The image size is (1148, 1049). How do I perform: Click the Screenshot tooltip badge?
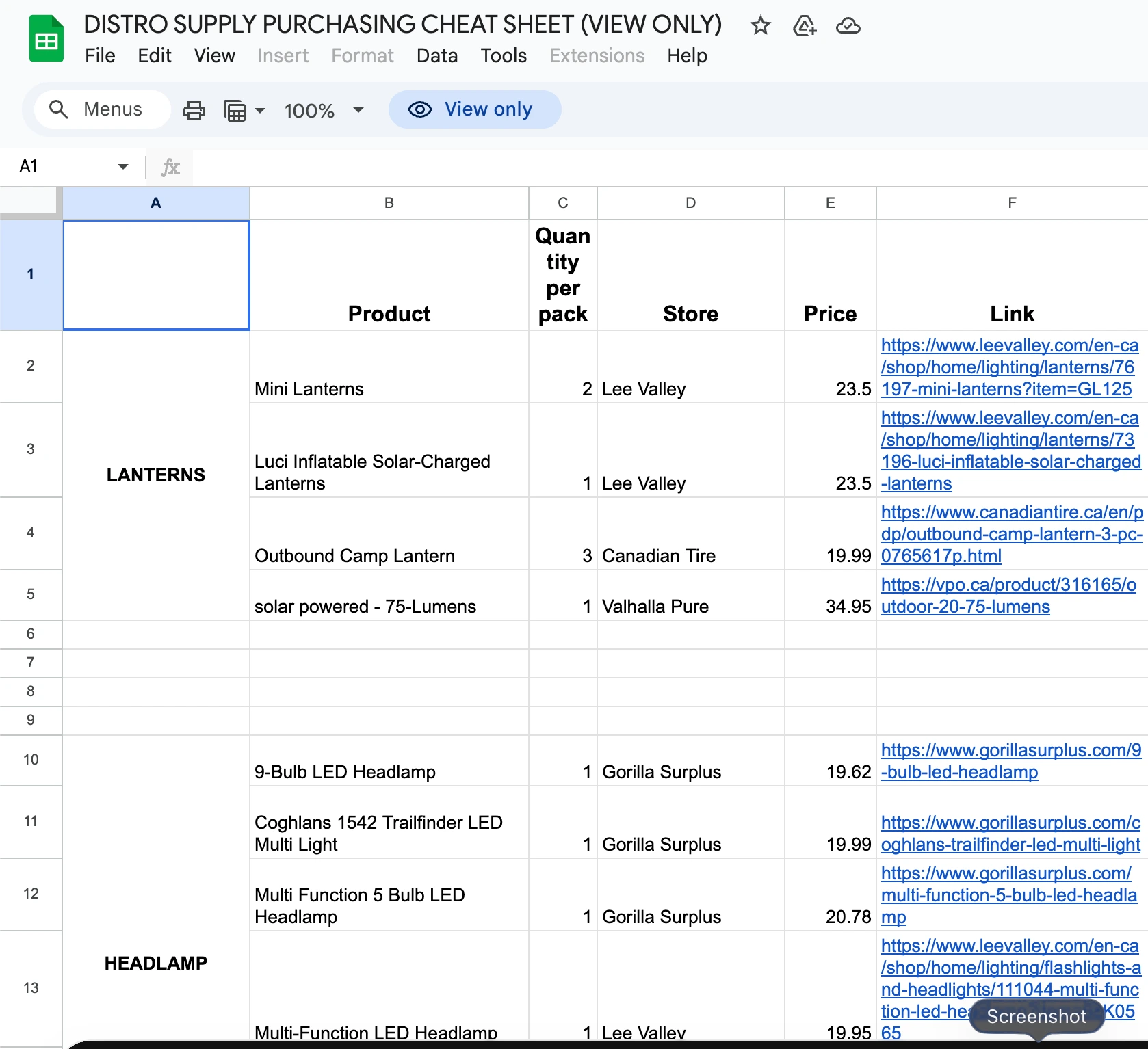tap(1036, 1017)
